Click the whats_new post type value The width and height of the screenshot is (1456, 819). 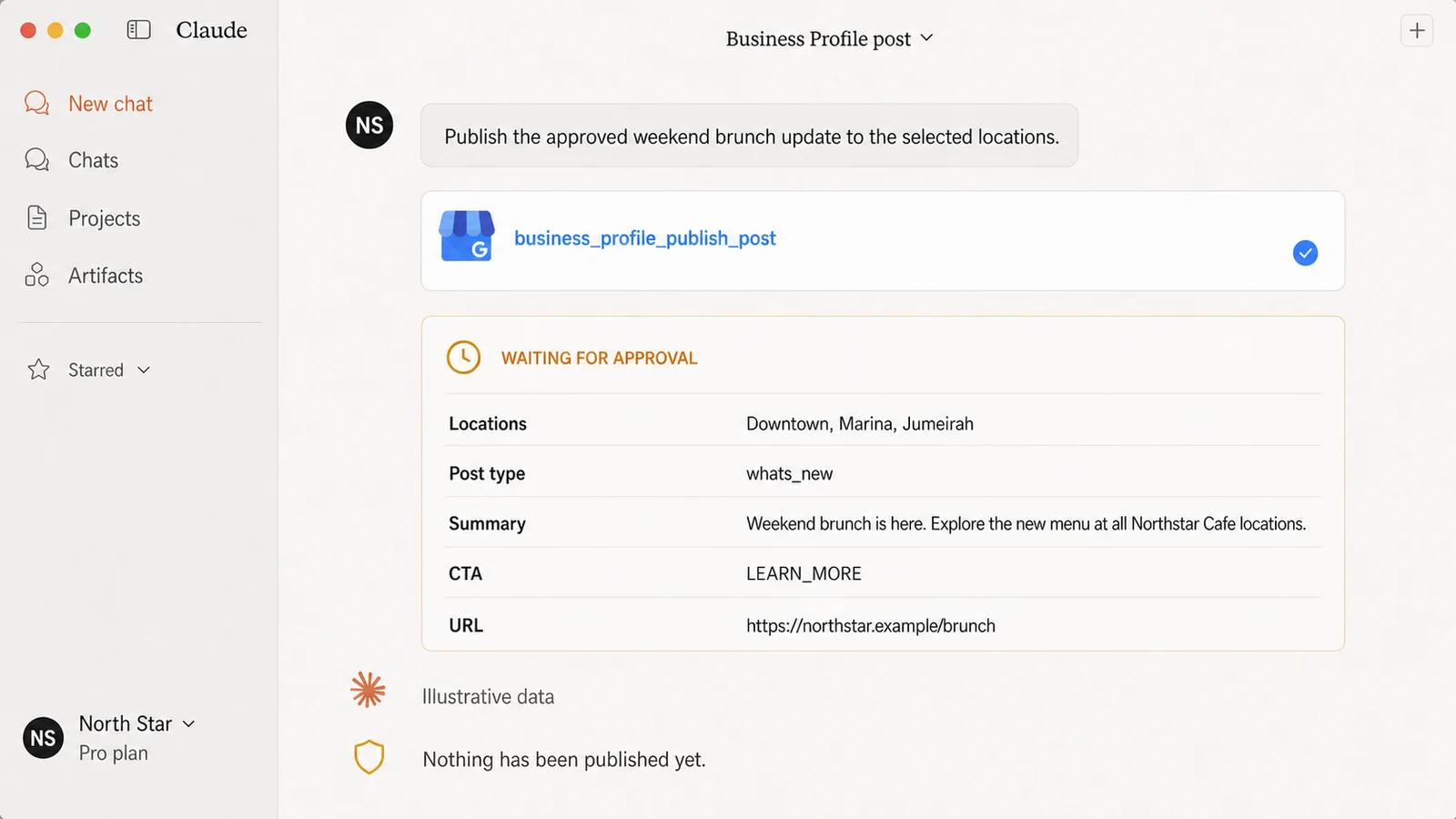pos(789,474)
